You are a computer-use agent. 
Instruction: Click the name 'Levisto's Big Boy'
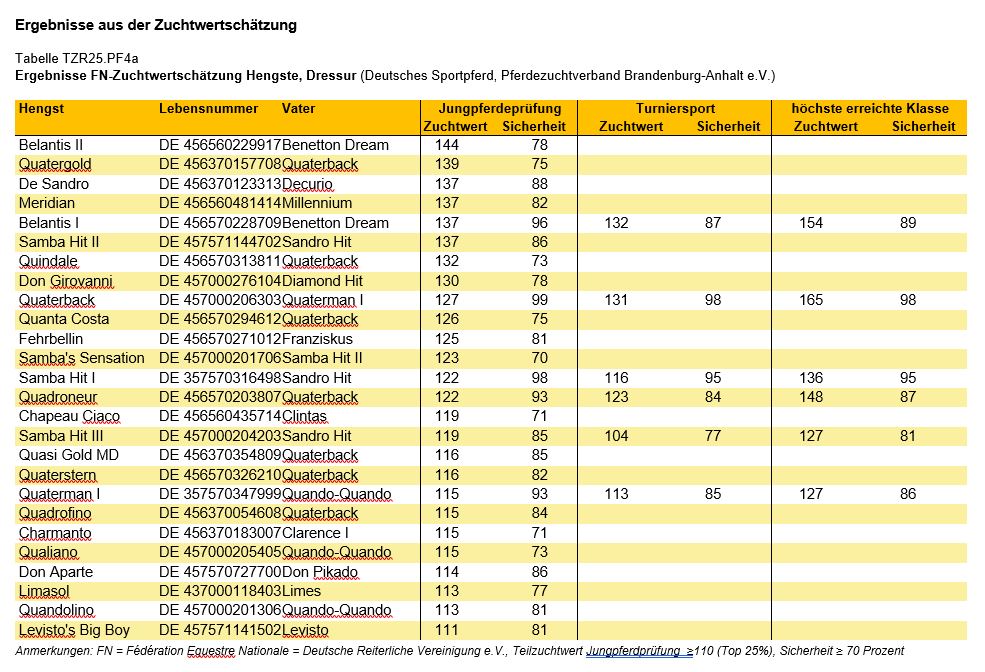(74, 630)
